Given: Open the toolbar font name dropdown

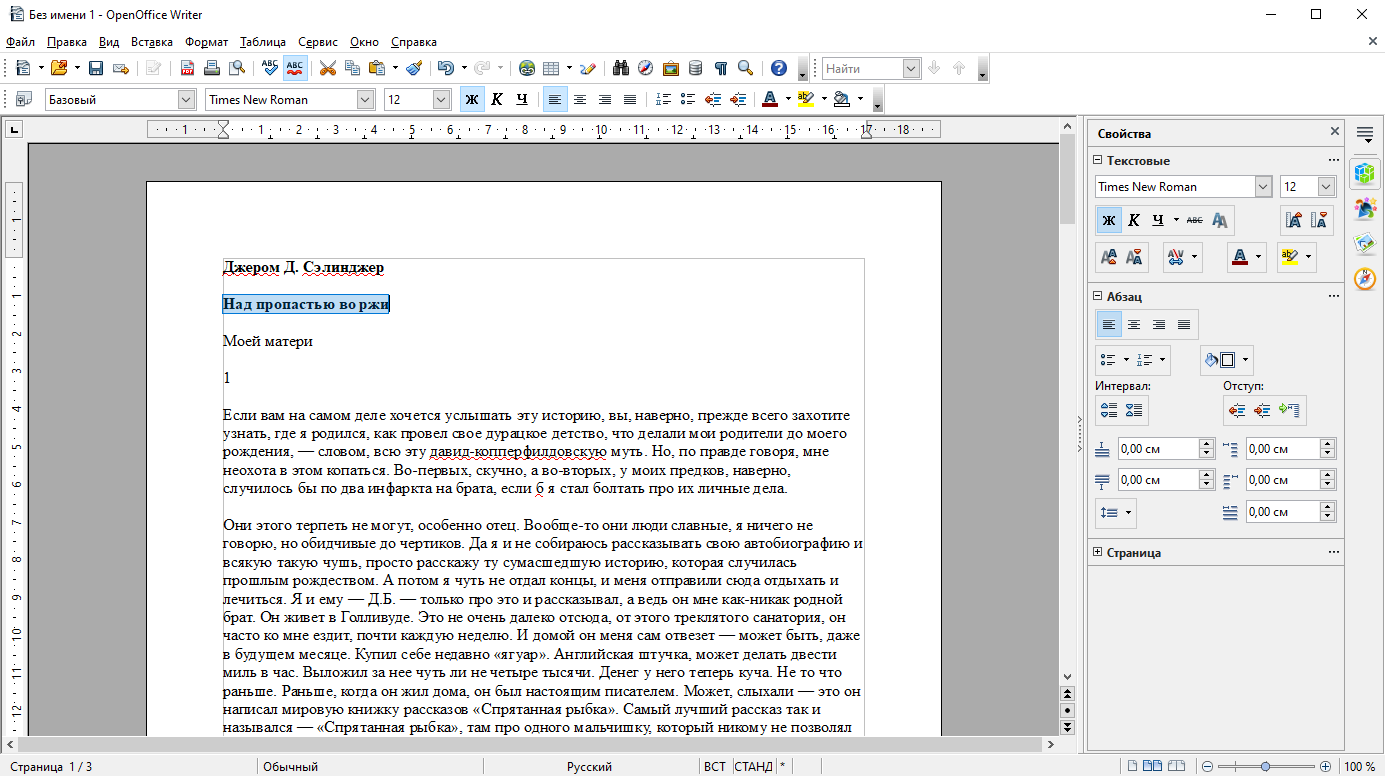Looking at the screenshot, I should coord(365,99).
